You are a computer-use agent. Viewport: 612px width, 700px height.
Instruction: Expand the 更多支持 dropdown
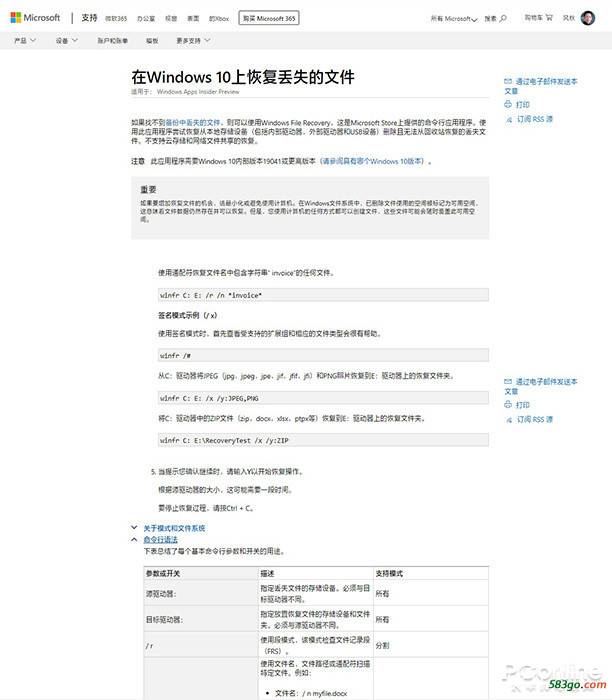point(193,41)
